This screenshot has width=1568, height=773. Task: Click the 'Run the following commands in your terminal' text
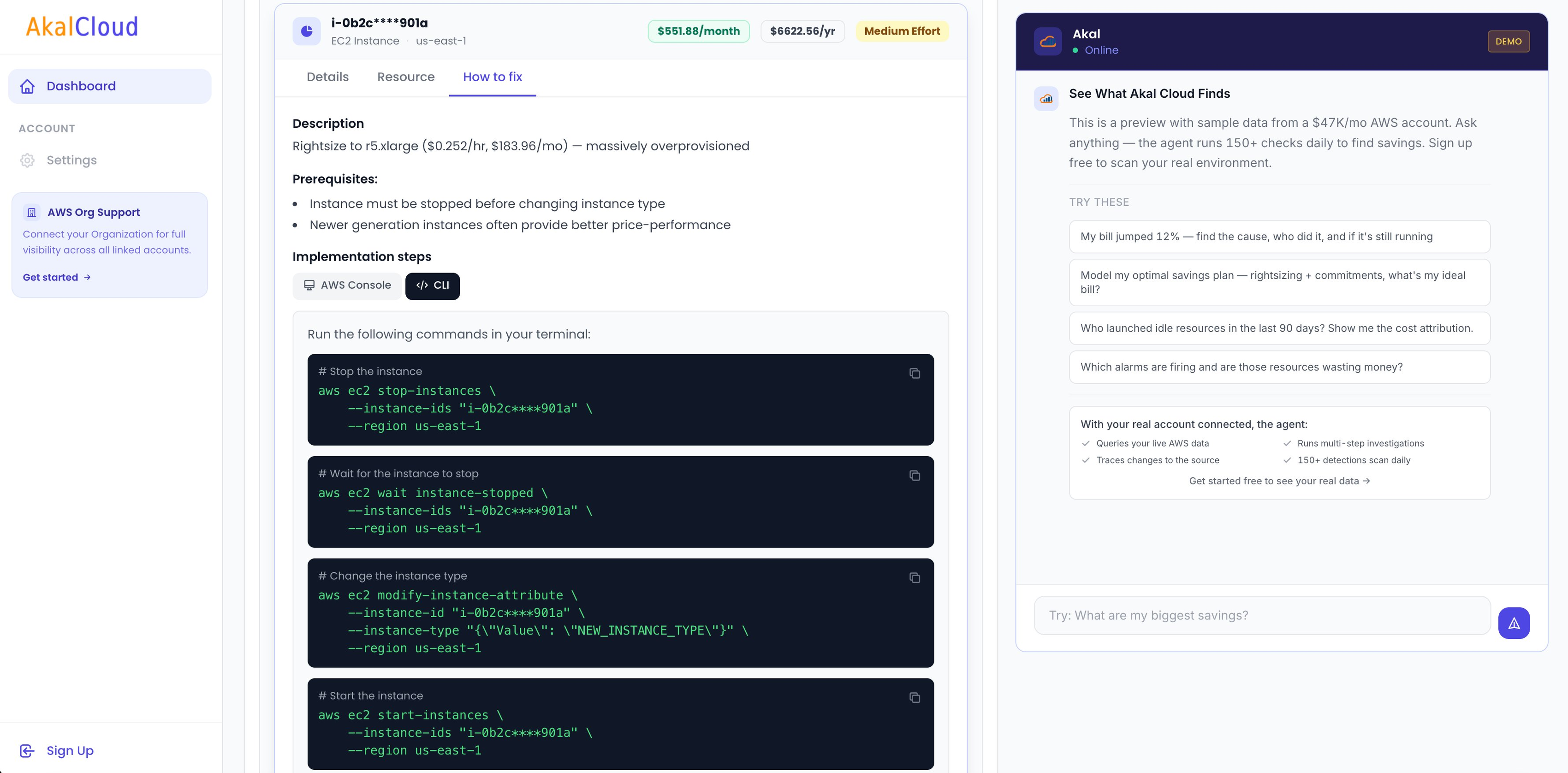pyautogui.click(x=449, y=334)
